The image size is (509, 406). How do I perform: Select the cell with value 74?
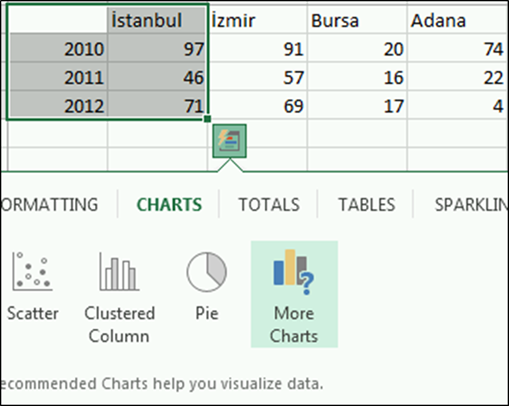pos(458,49)
